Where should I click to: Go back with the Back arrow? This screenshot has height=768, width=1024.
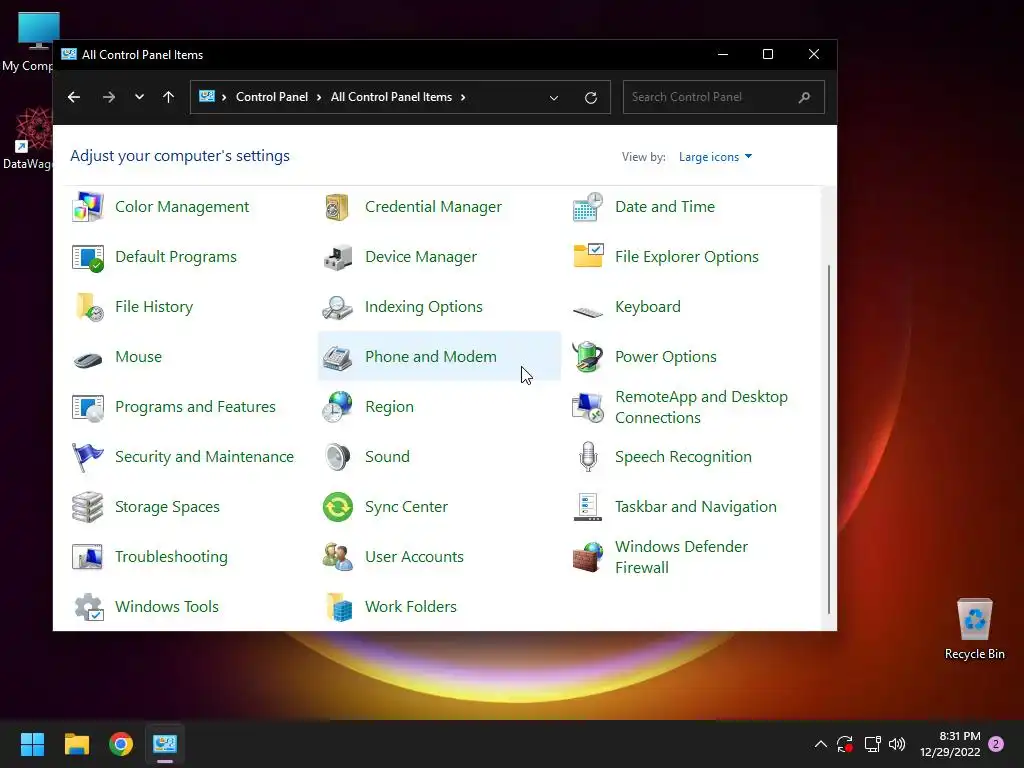(x=74, y=97)
